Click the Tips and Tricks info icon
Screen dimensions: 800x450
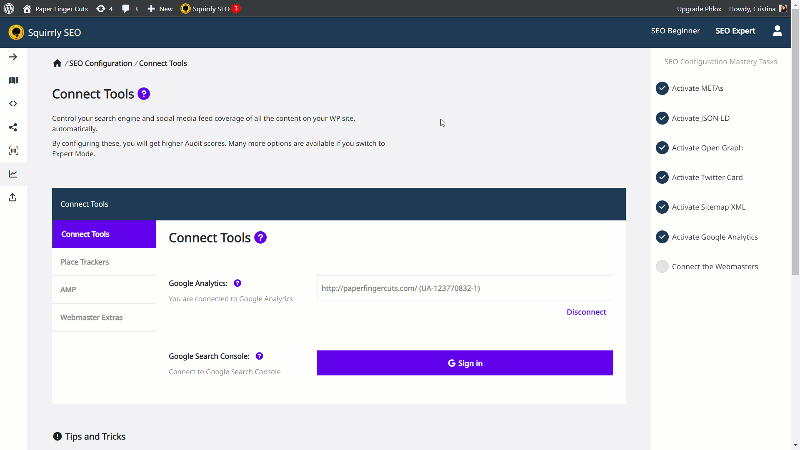(x=57, y=436)
